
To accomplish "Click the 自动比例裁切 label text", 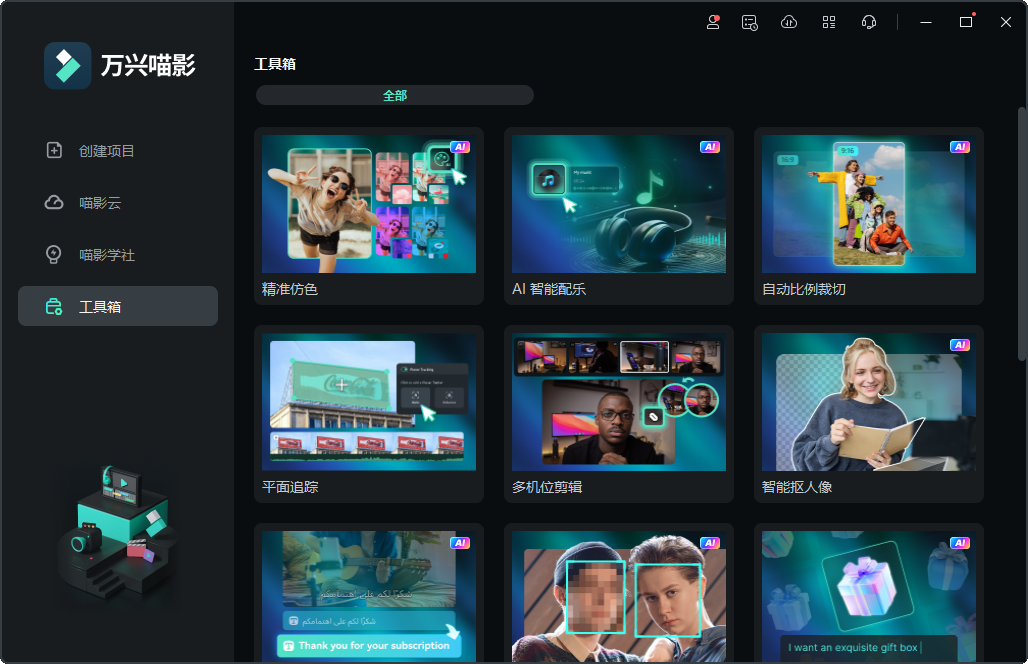I will pos(804,289).
